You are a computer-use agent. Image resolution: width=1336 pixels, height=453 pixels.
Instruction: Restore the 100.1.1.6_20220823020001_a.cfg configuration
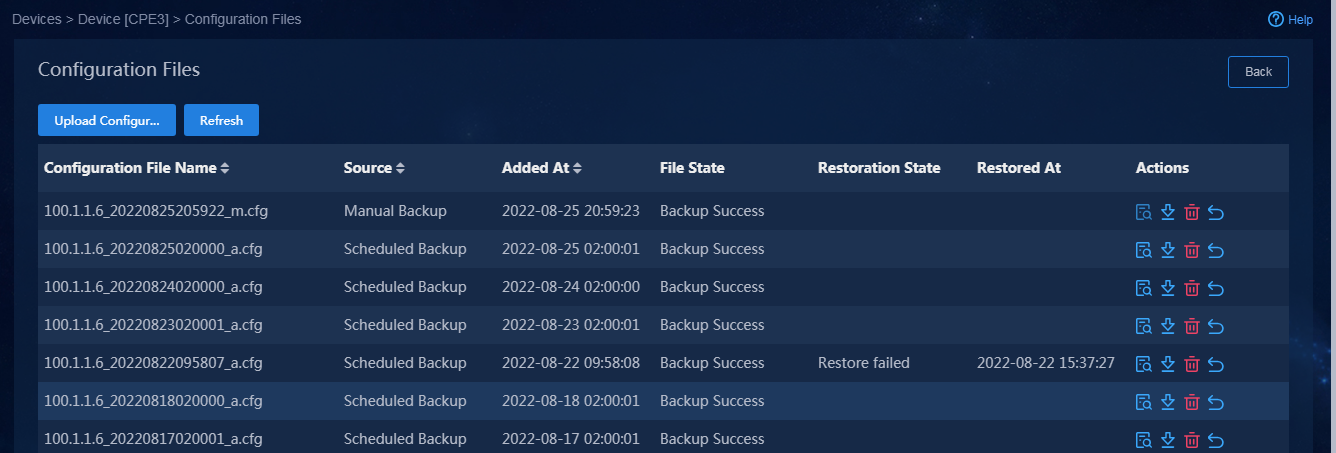click(x=1216, y=326)
